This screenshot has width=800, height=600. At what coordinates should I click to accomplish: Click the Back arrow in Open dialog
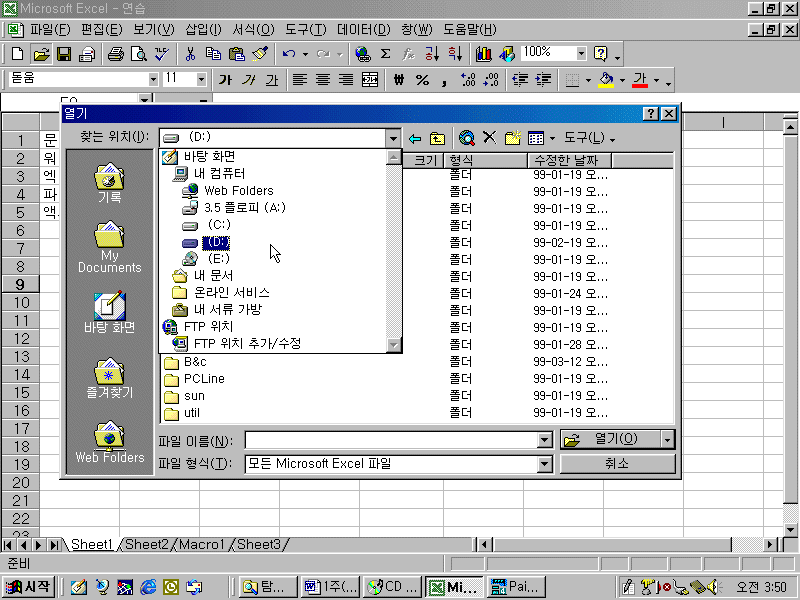click(415, 138)
